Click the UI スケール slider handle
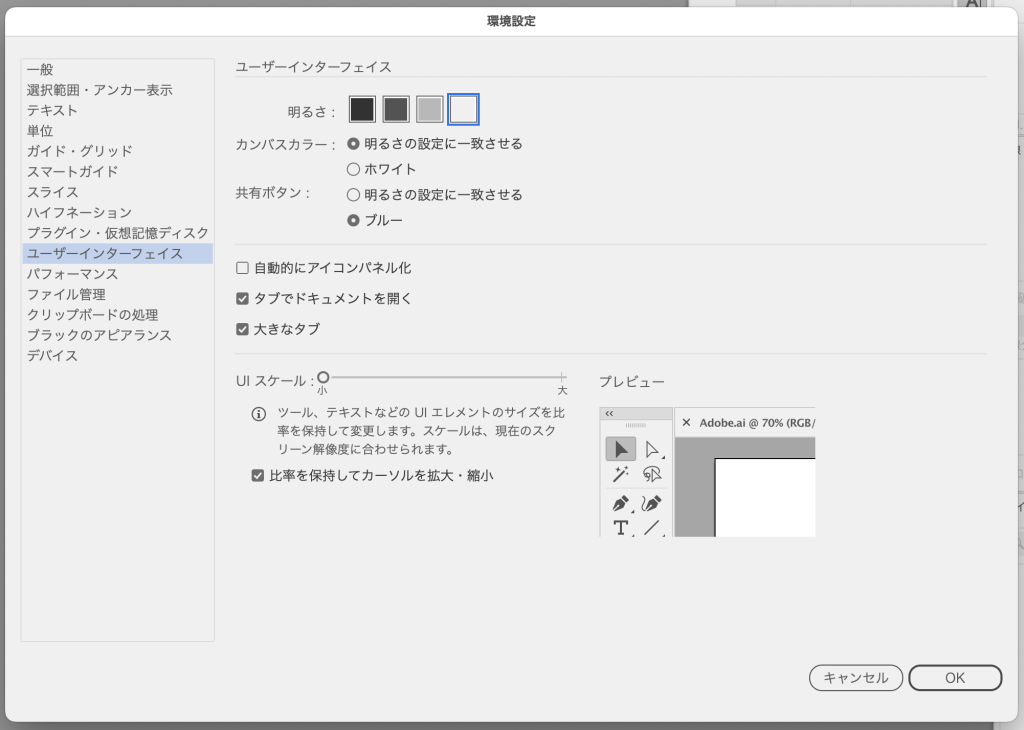This screenshot has width=1024, height=730. (323, 377)
